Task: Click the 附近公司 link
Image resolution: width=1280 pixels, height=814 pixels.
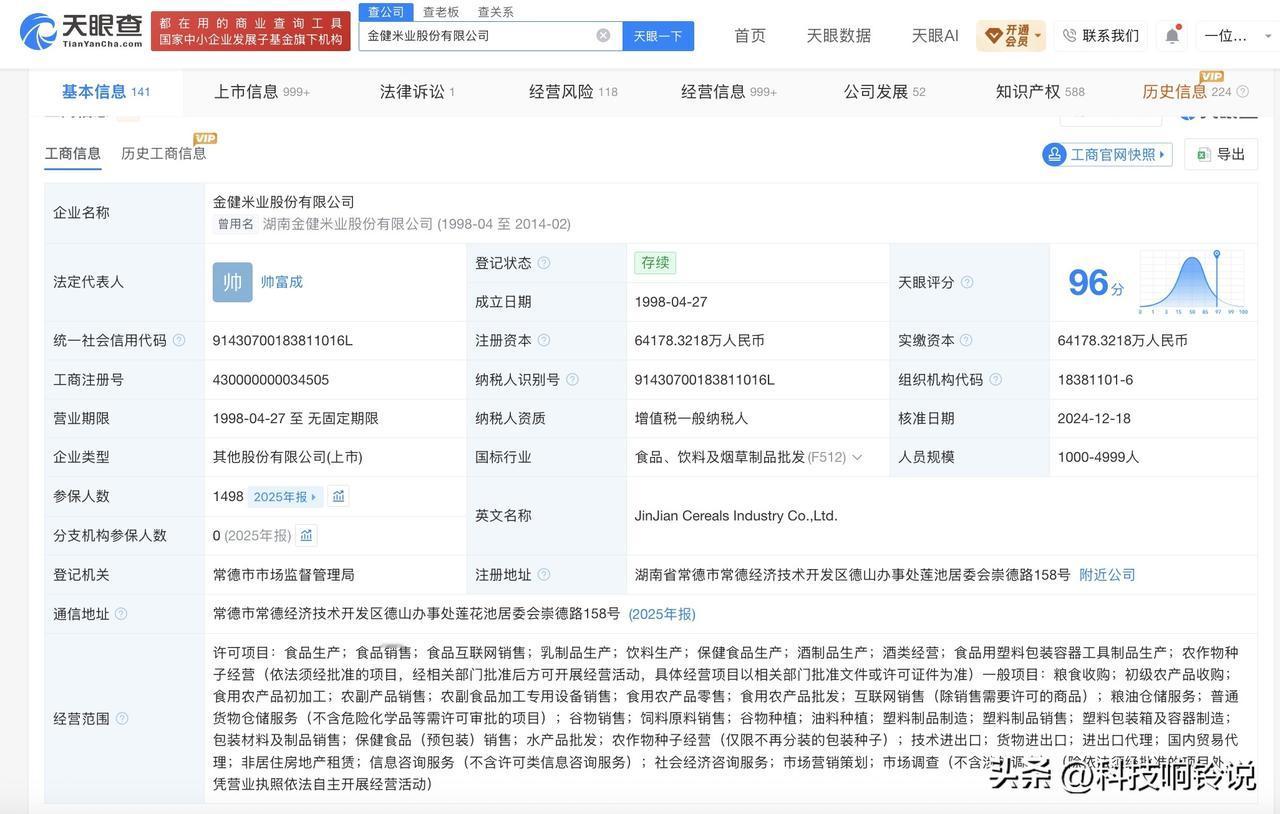Action: click(1107, 575)
